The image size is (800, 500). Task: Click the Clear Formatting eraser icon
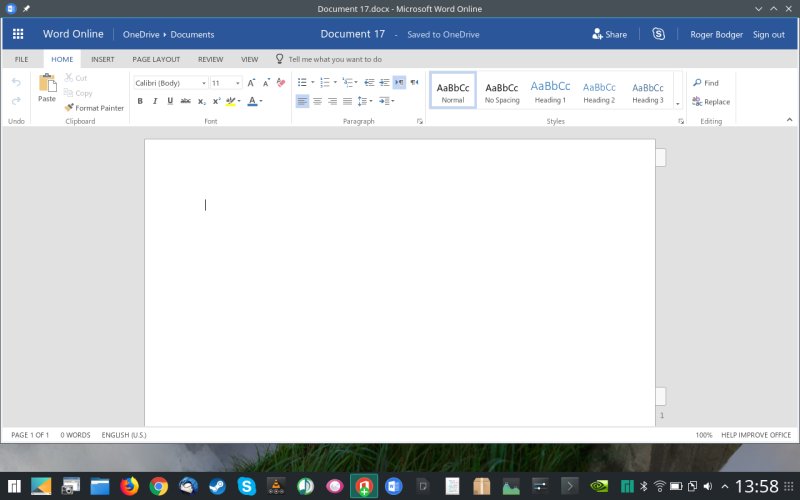(x=281, y=83)
